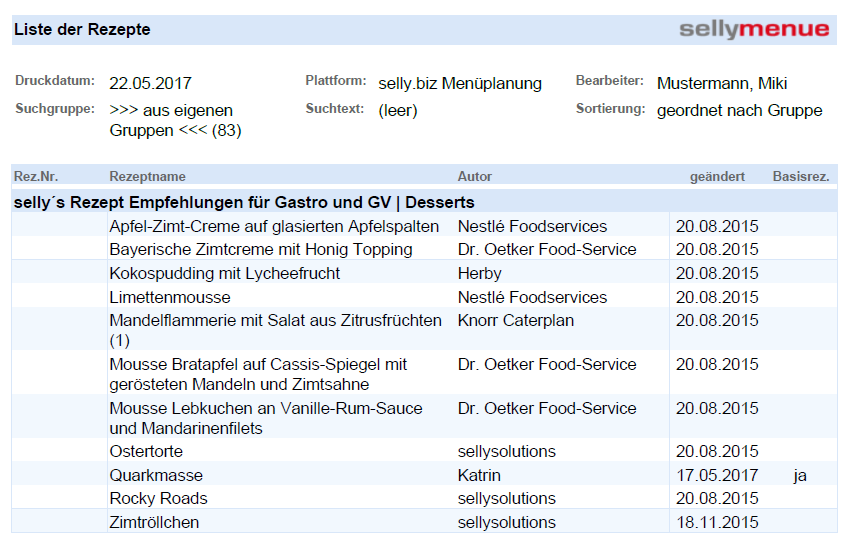
Task: Select the Ostertorte recipe row
Action: (146, 452)
